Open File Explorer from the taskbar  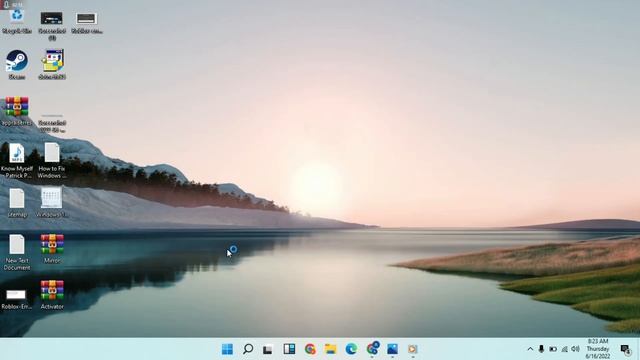[x=331, y=349]
